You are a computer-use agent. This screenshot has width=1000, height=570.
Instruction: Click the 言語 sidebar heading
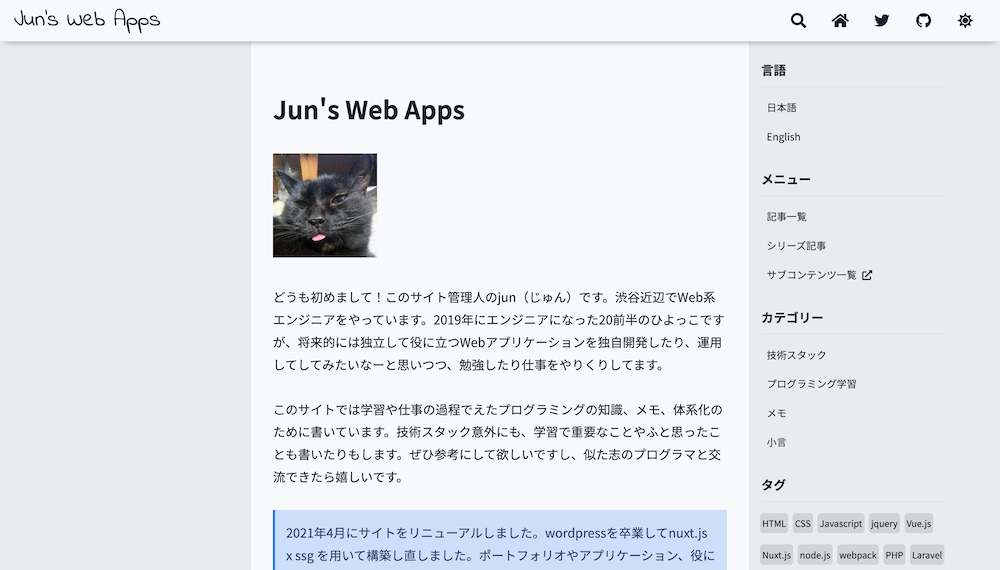click(x=774, y=71)
